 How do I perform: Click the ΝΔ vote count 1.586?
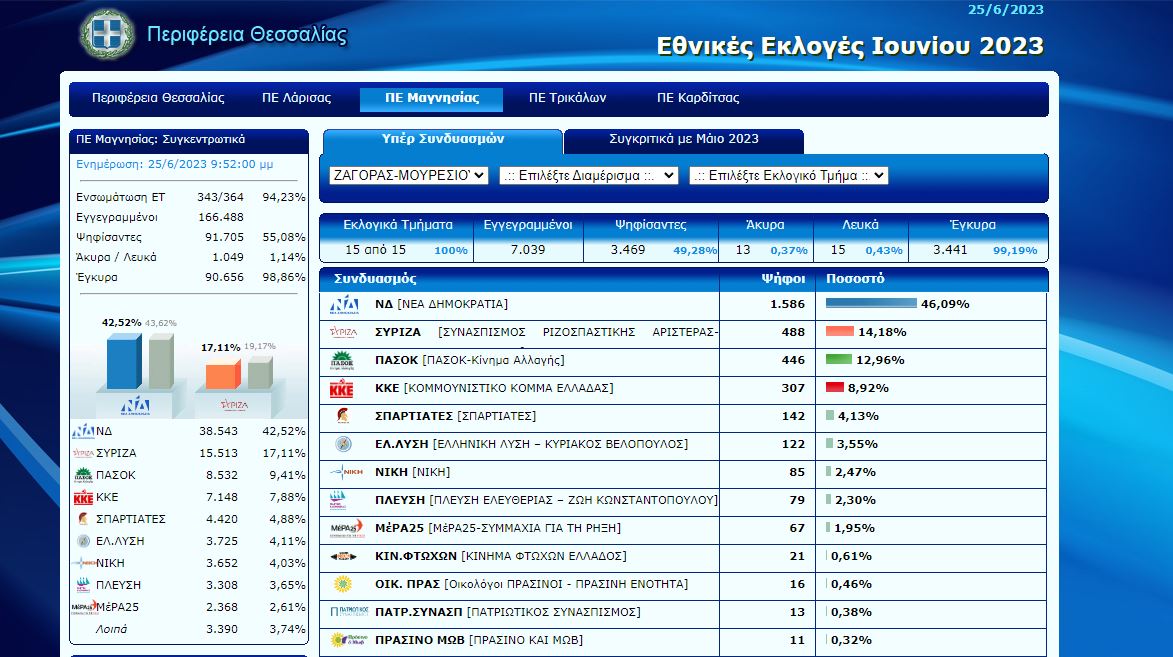(x=788, y=304)
